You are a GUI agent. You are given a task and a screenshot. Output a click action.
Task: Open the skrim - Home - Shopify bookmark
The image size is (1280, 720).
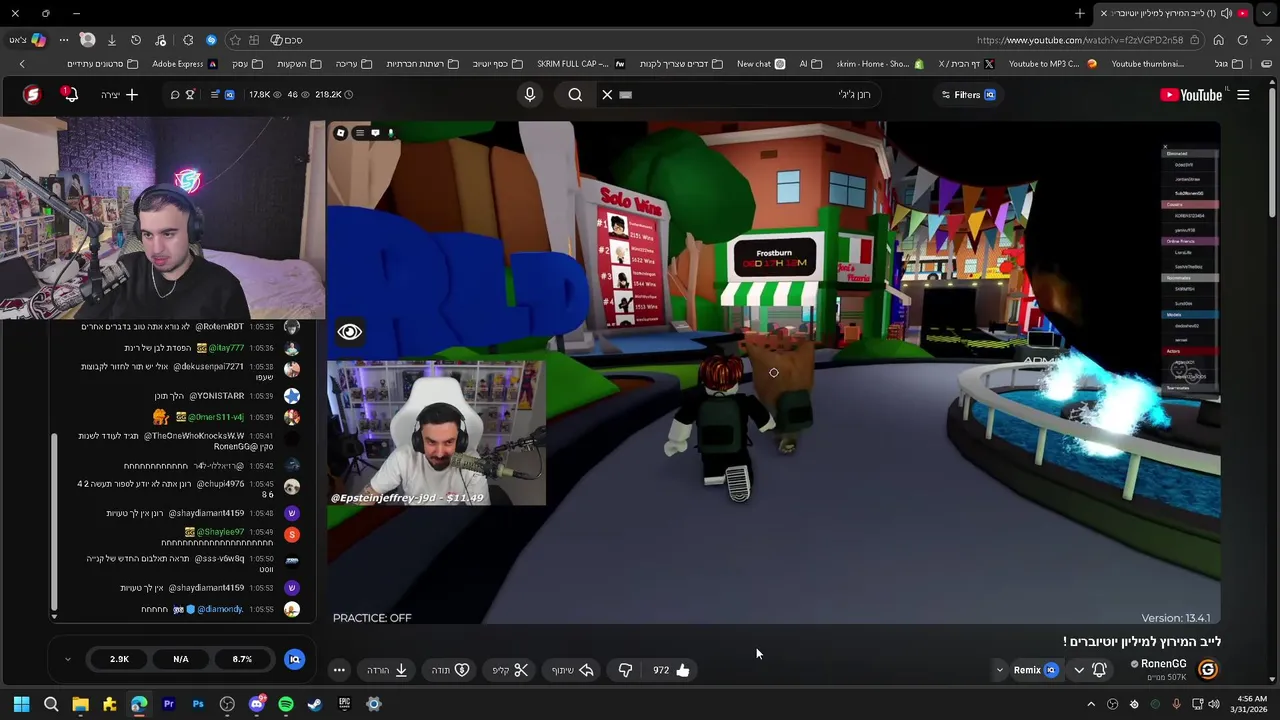pos(880,64)
